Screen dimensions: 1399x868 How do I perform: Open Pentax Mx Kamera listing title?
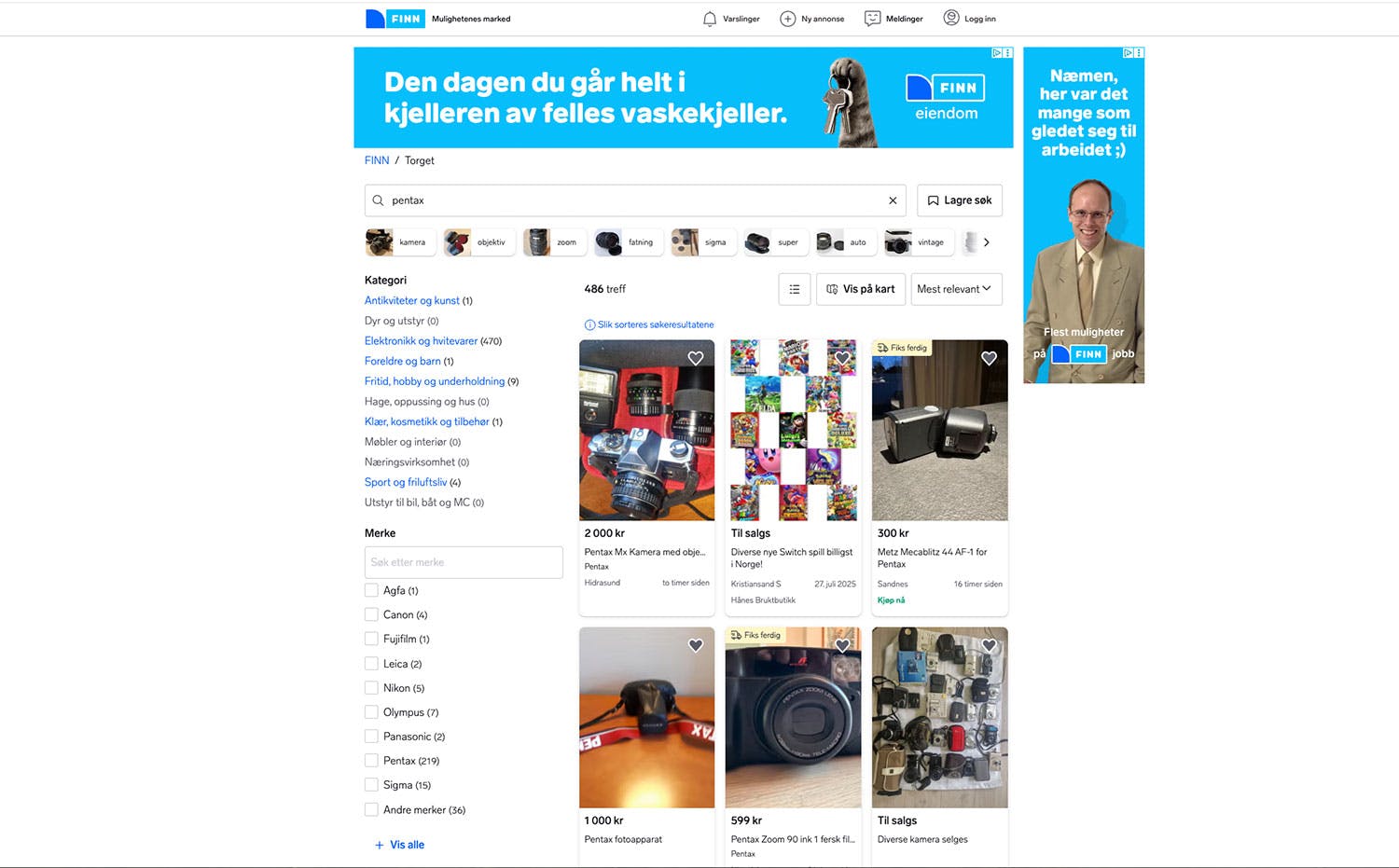(644, 552)
